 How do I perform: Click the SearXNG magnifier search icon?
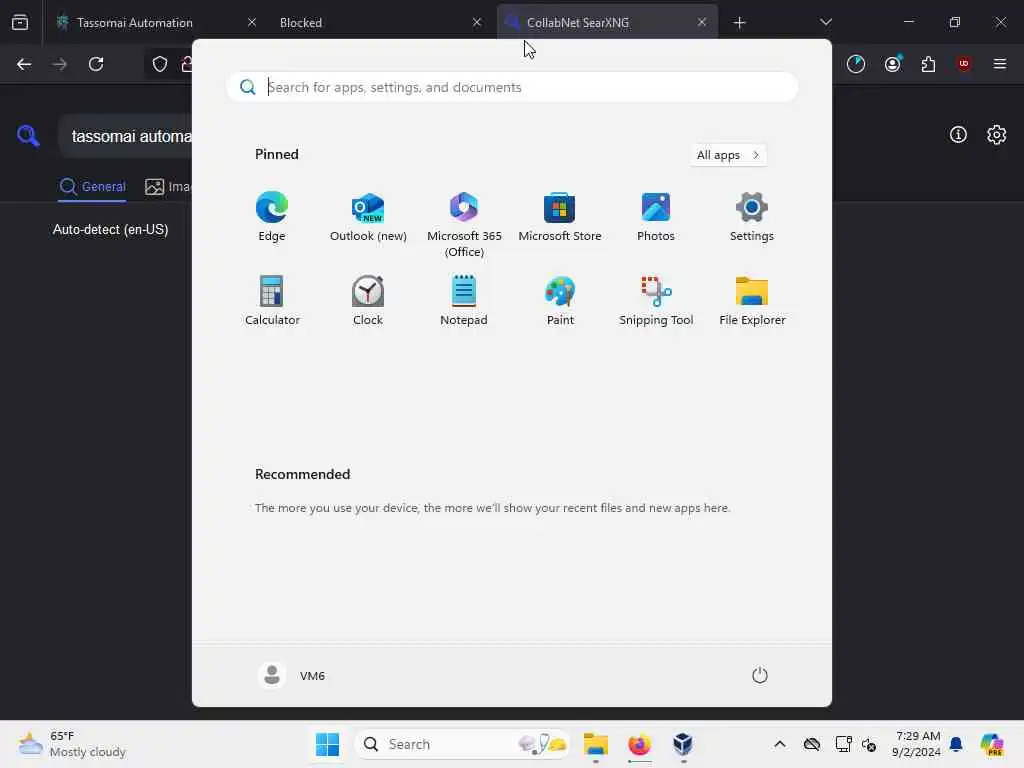click(x=28, y=136)
